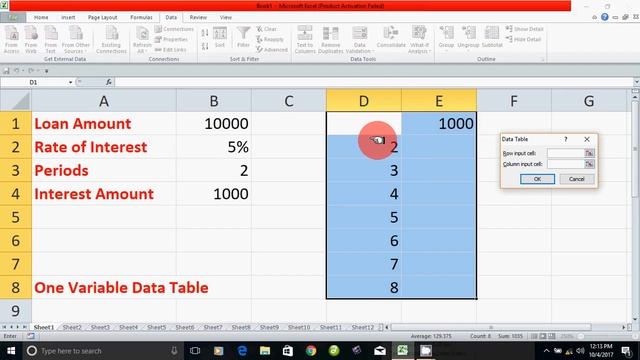Viewport: 640px width, 360px height.
Task: Open the Windows Start menu
Action: (11, 351)
